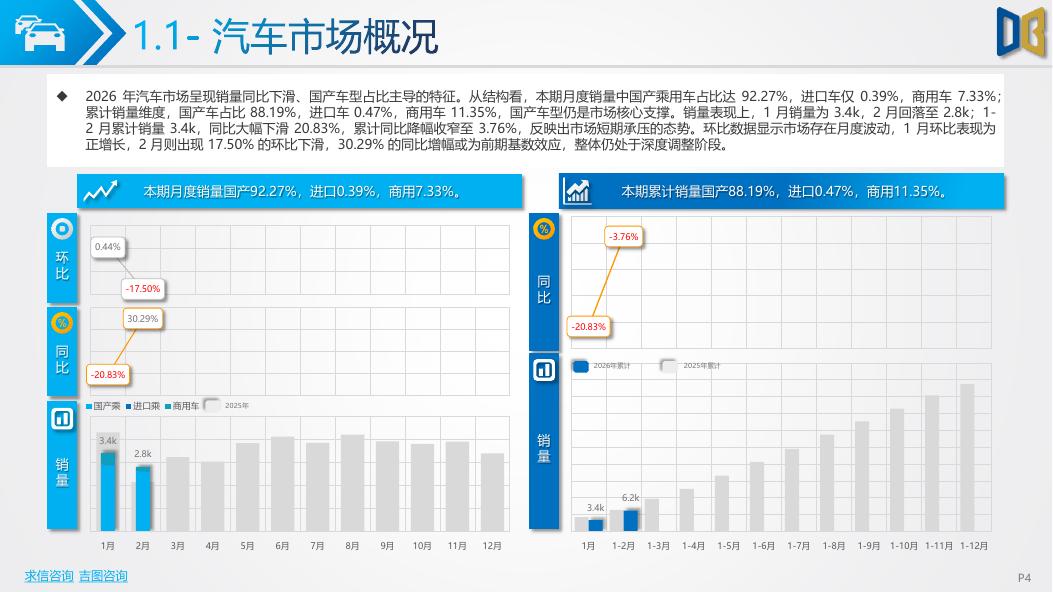Click the blue January bar in the monthly sales chart
1053x592 pixels.
coord(108,492)
